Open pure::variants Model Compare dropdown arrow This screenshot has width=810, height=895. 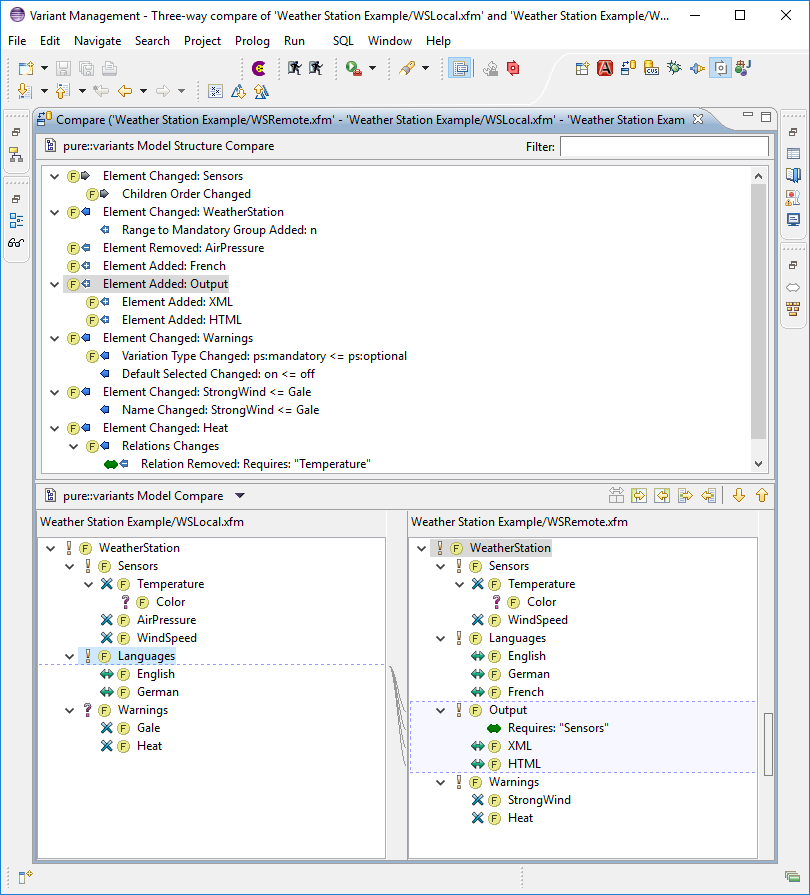pos(240,495)
